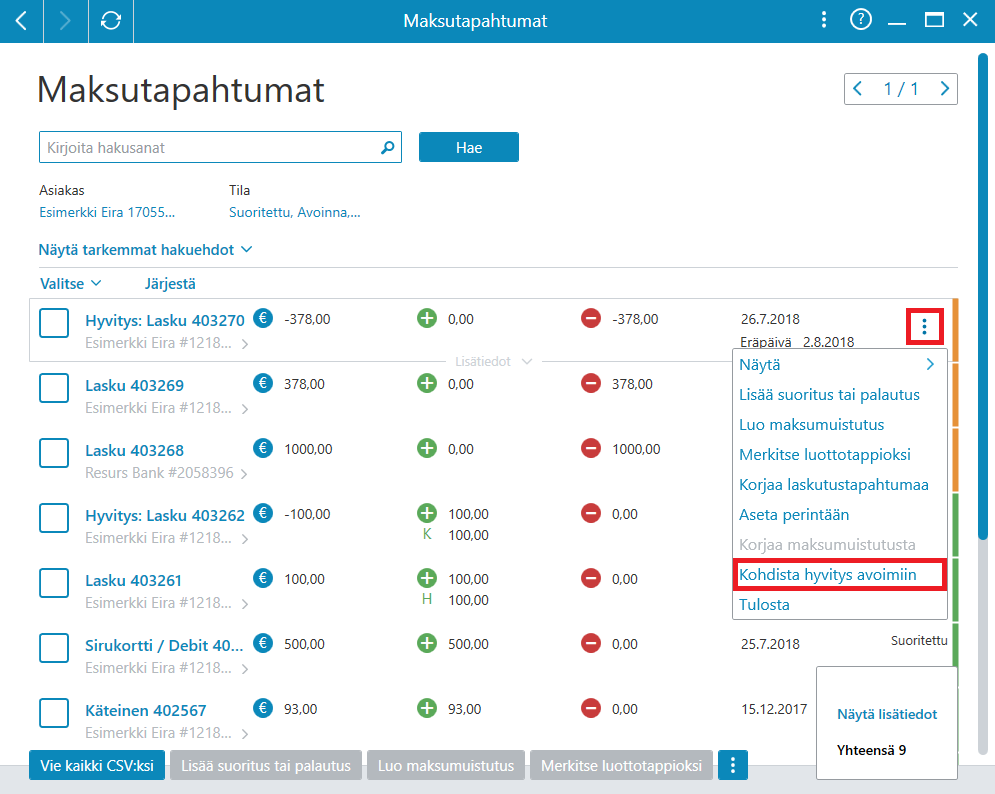Open customer Esimerkki Eira under Lasku 403269
Screen dimensions: 995x794
tap(166, 407)
